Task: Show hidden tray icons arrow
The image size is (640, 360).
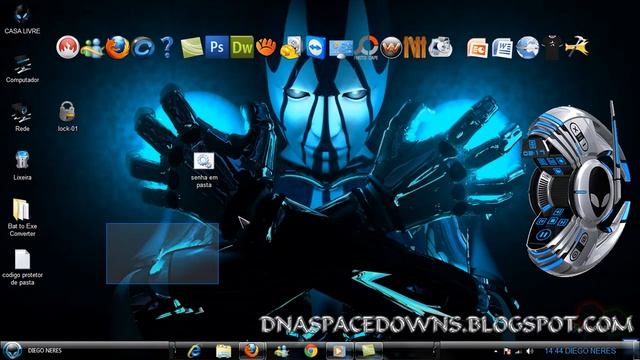Action: (496, 351)
